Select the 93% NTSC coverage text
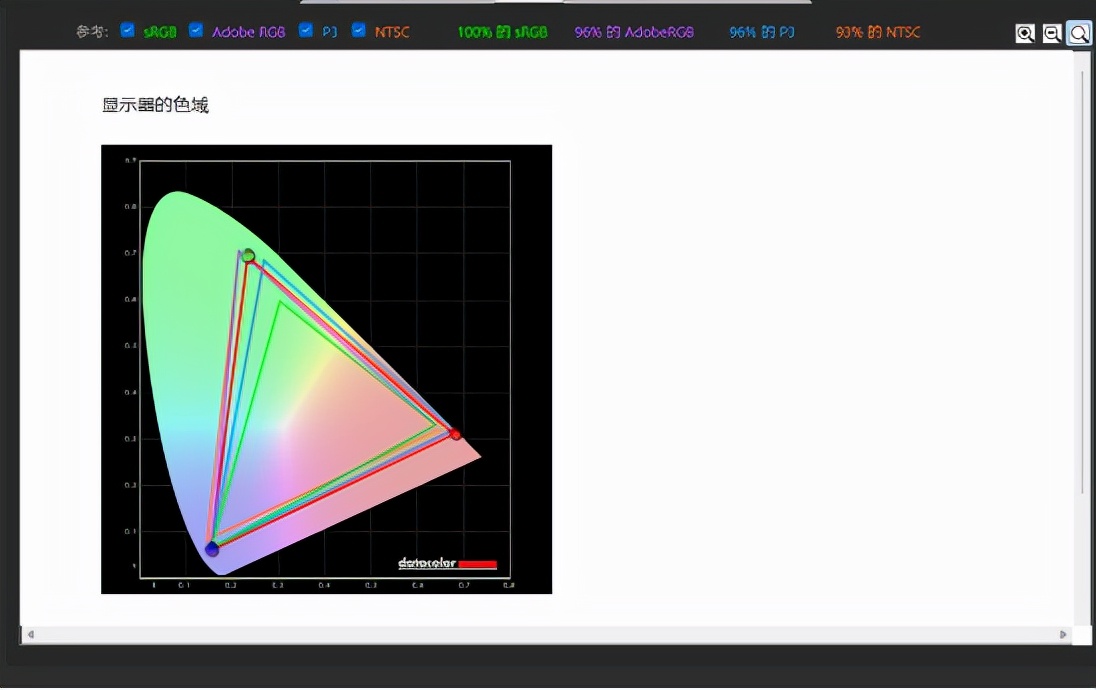1096x690 pixels. (x=878, y=32)
